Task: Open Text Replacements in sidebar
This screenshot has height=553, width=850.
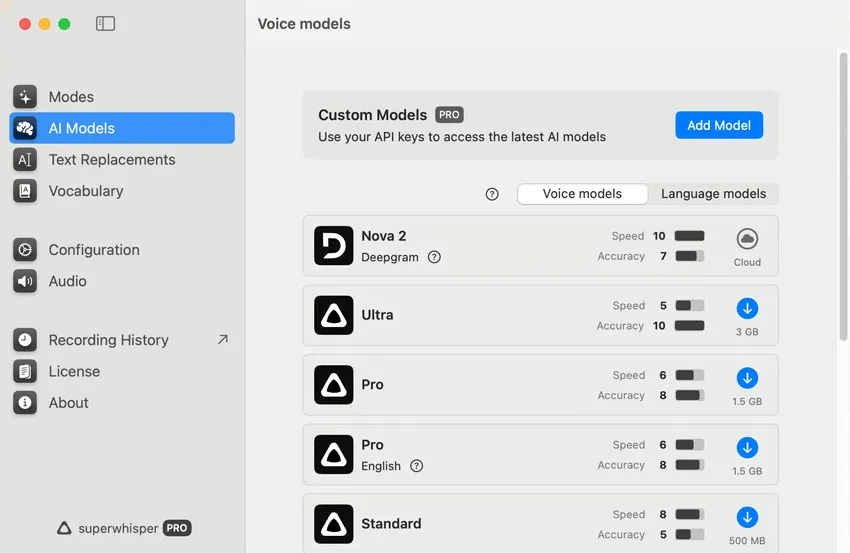Action: coord(111,160)
